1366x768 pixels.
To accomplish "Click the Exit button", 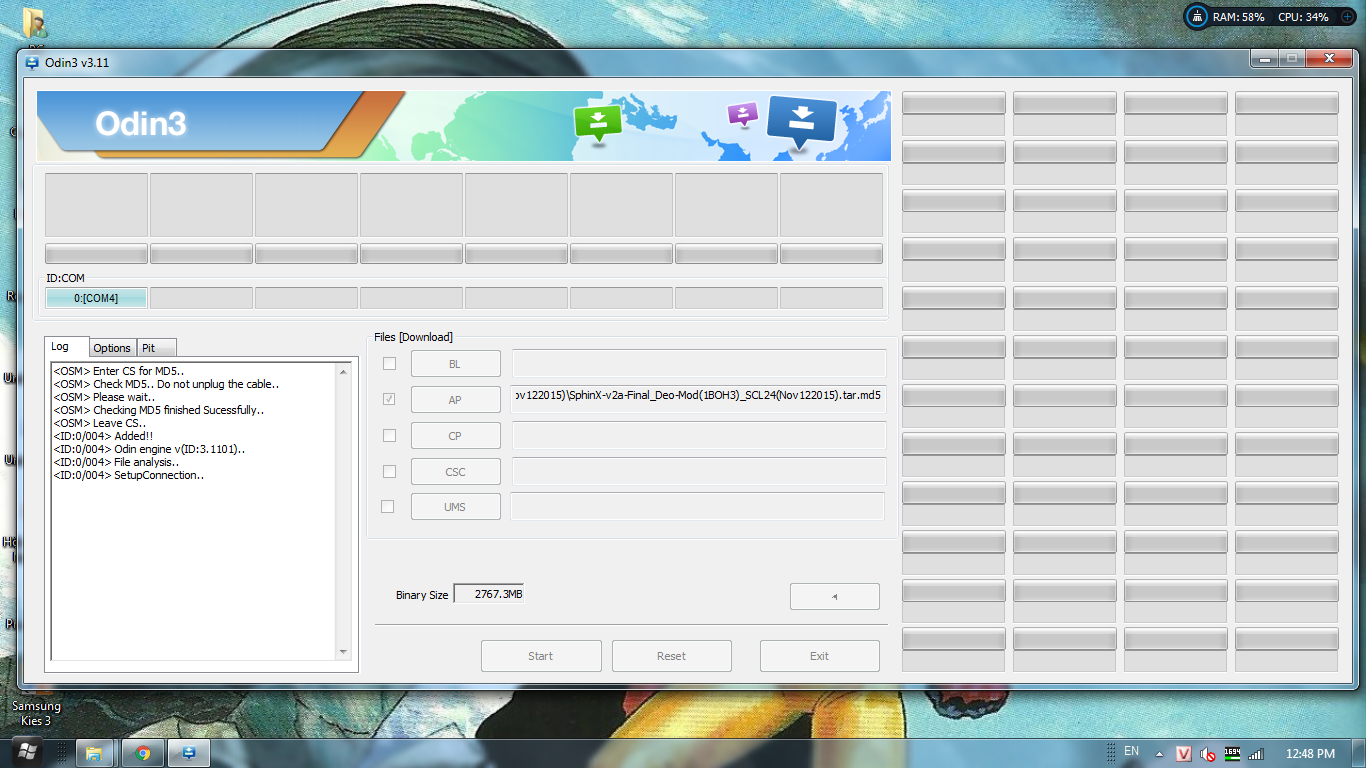I will point(820,656).
